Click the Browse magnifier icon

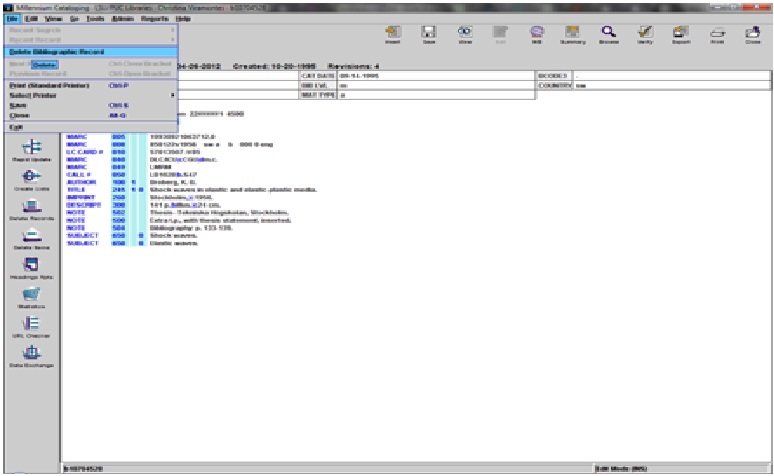(x=606, y=35)
